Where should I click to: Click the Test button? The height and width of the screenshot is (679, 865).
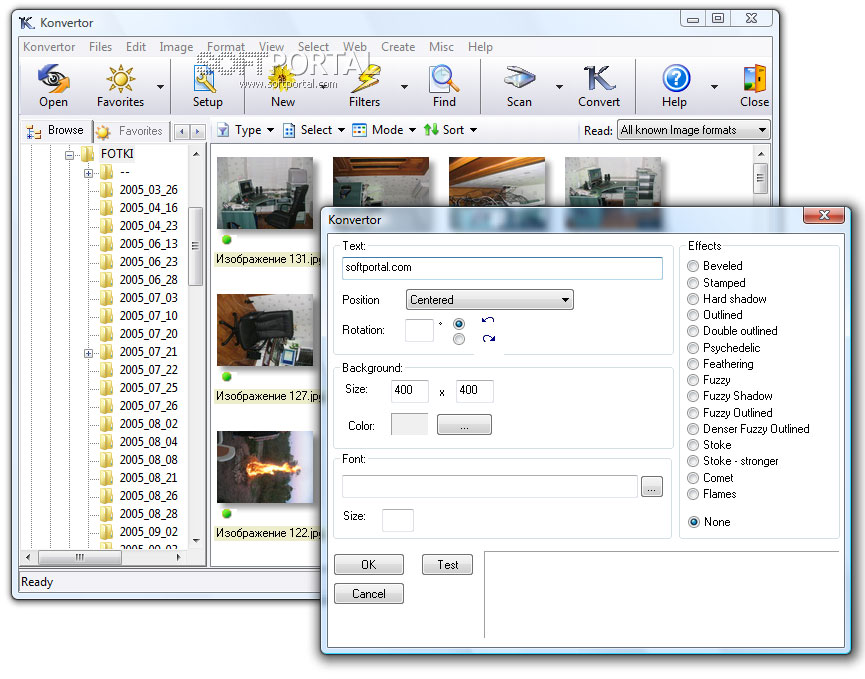click(447, 564)
